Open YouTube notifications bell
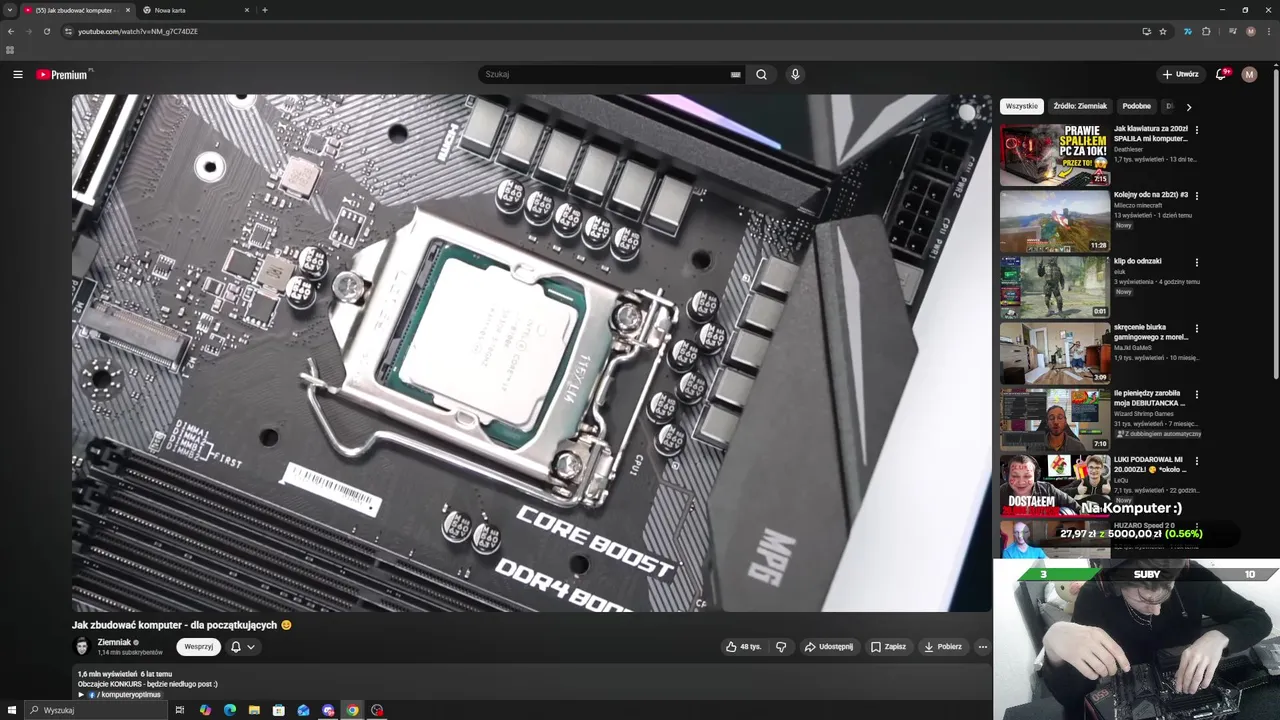1280x720 pixels. [1221, 75]
